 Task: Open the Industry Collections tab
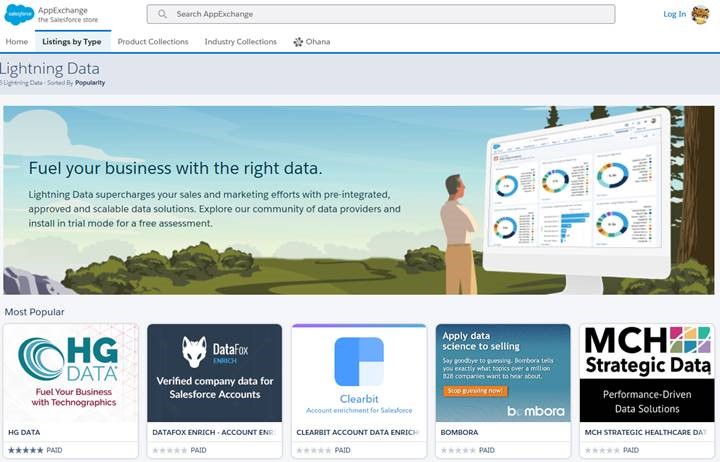(x=241, y=42)
